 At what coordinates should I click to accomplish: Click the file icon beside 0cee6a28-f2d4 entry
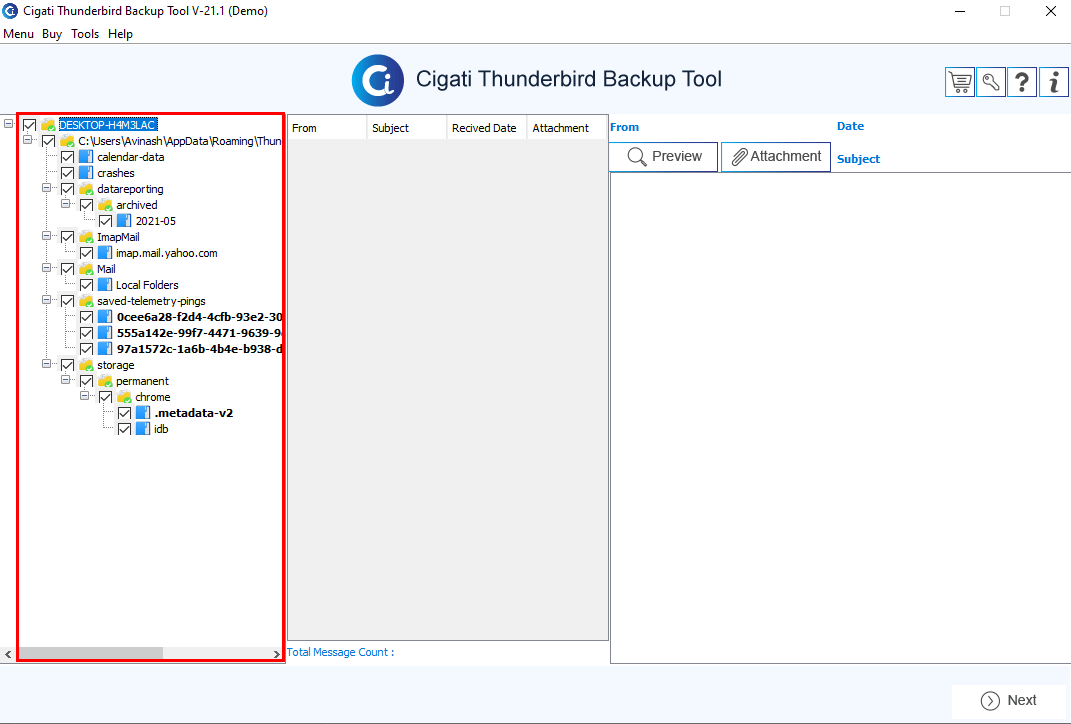105,317
